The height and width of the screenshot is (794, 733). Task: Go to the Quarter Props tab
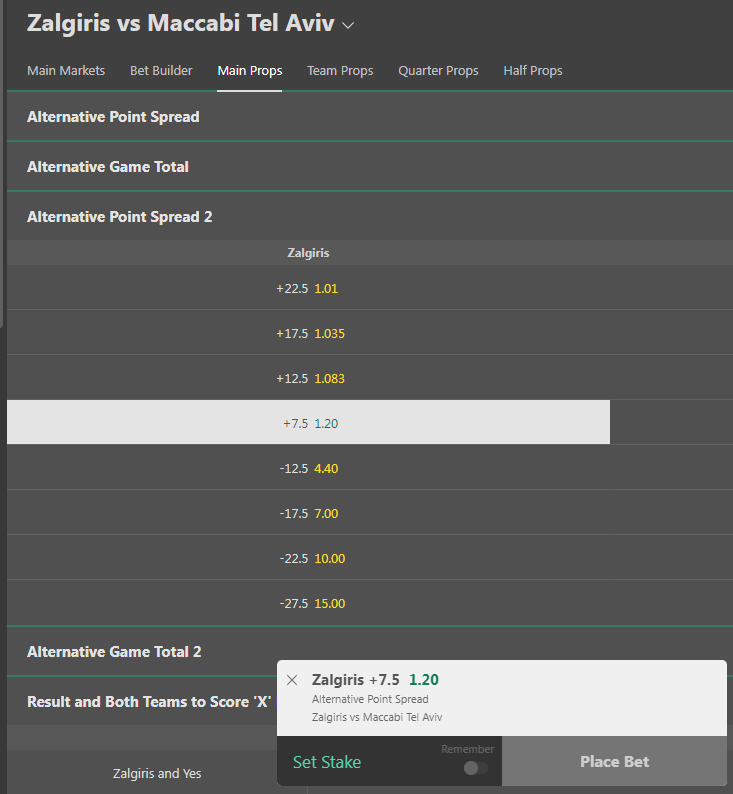pos(438,71)
